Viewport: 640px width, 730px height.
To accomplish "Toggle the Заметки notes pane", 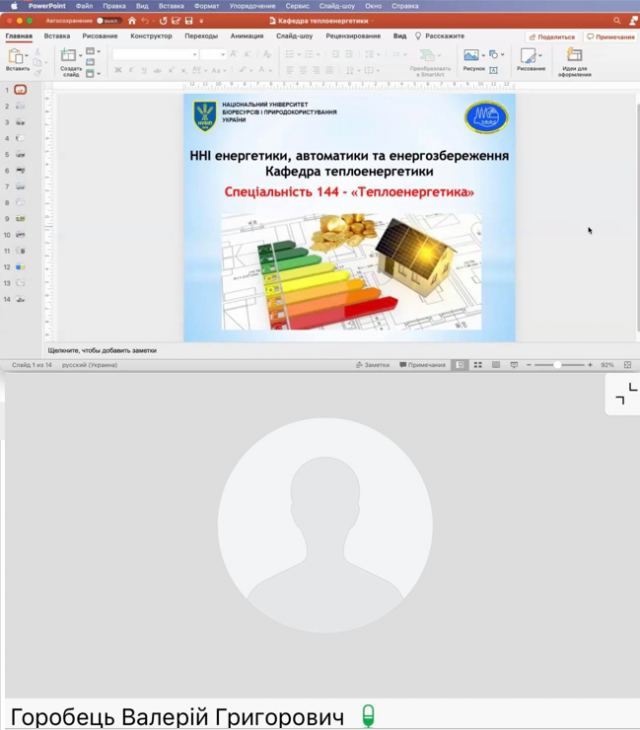I will [x=372, y=365].
